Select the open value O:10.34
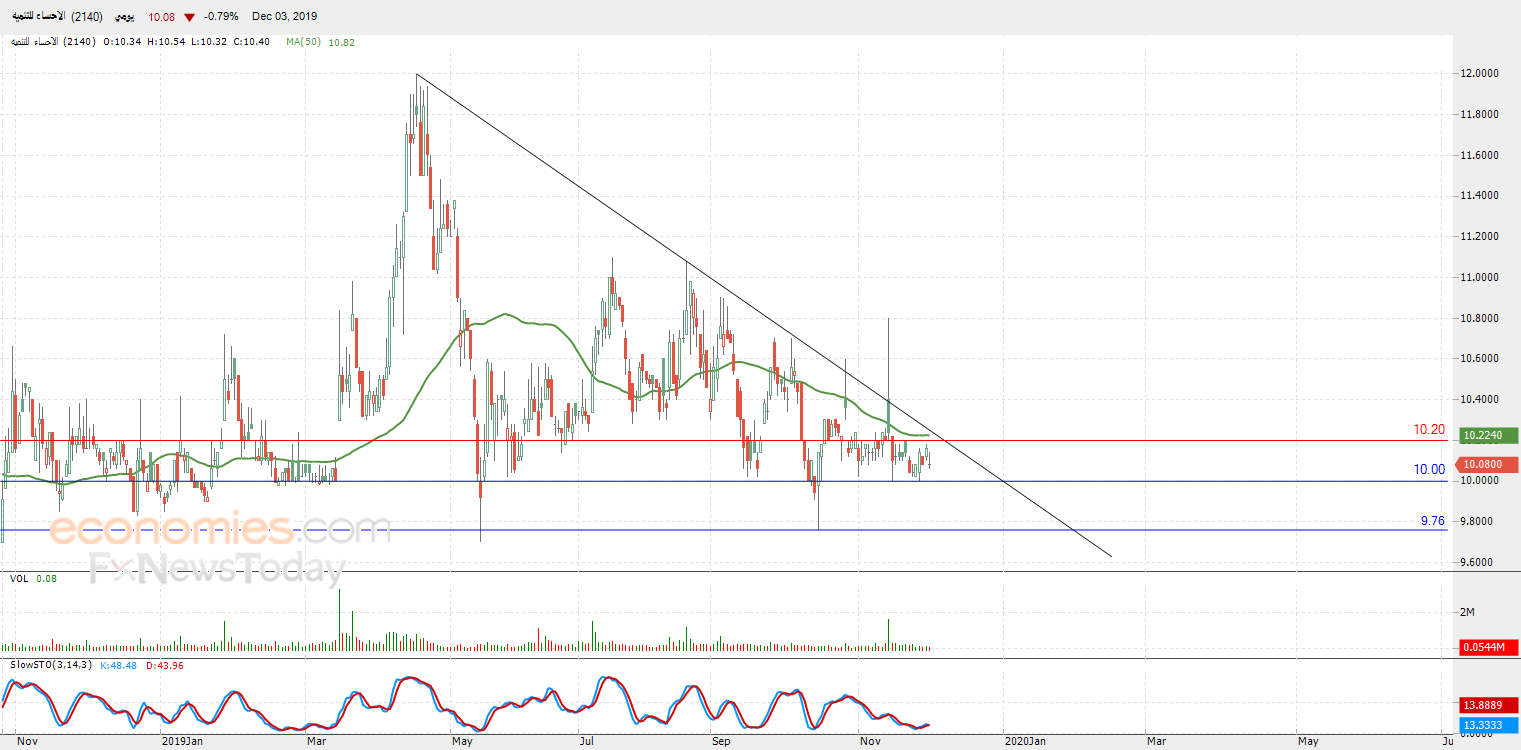 coord(124,42)
